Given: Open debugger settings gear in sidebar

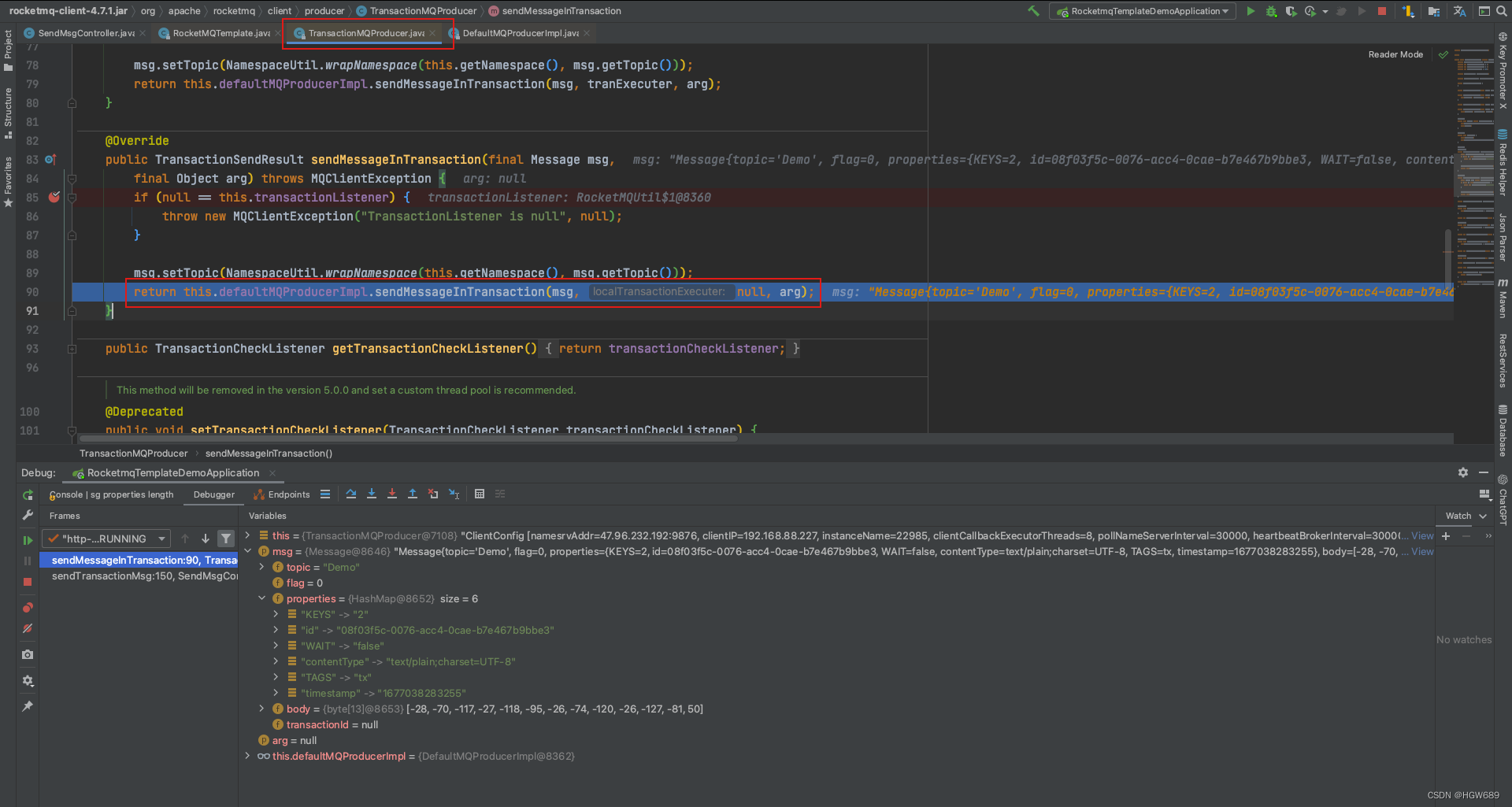Looking at the screenshot, I should point(28,680).
